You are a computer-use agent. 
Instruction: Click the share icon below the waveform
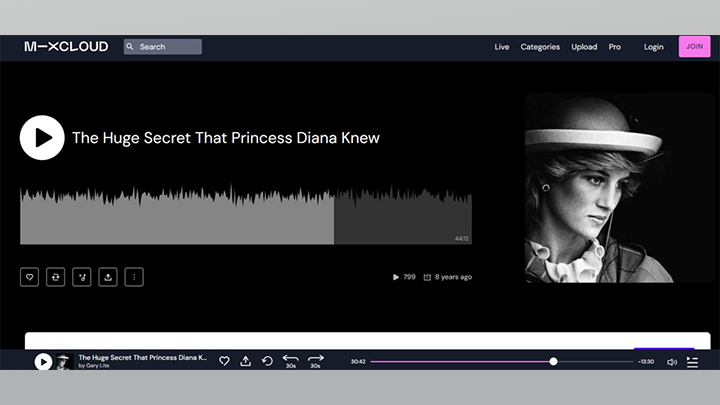point(108,277)
